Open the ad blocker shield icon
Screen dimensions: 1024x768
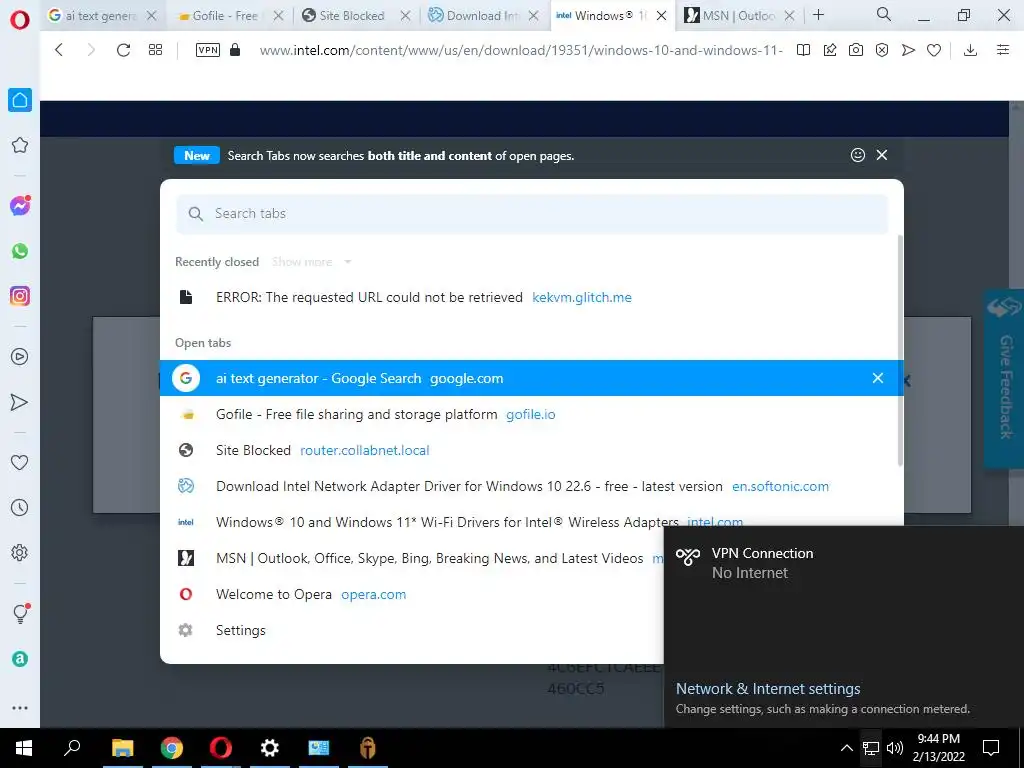coord(882,50)
